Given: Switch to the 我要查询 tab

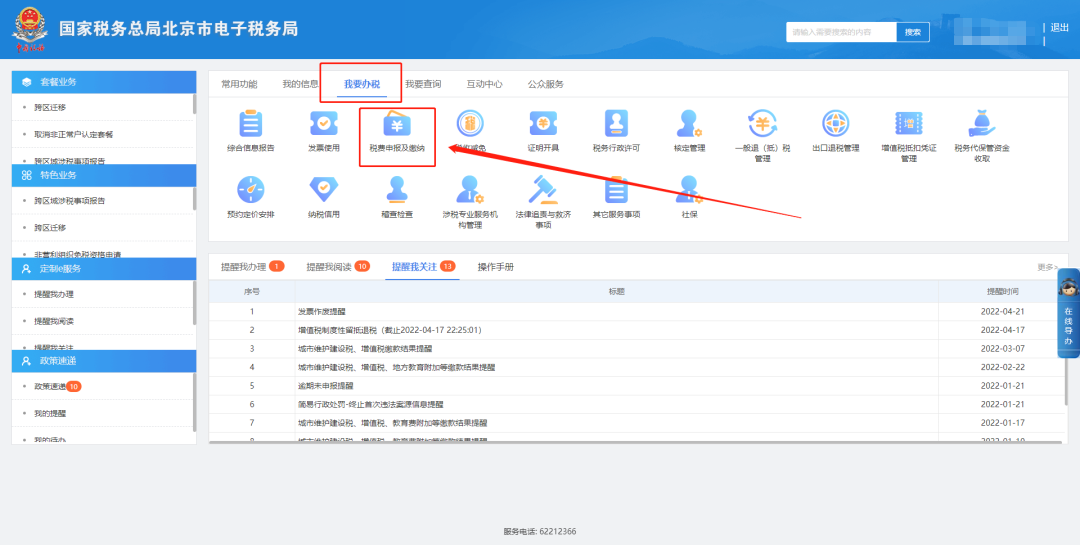Looking at the screenshot, I should pos(423,84).
